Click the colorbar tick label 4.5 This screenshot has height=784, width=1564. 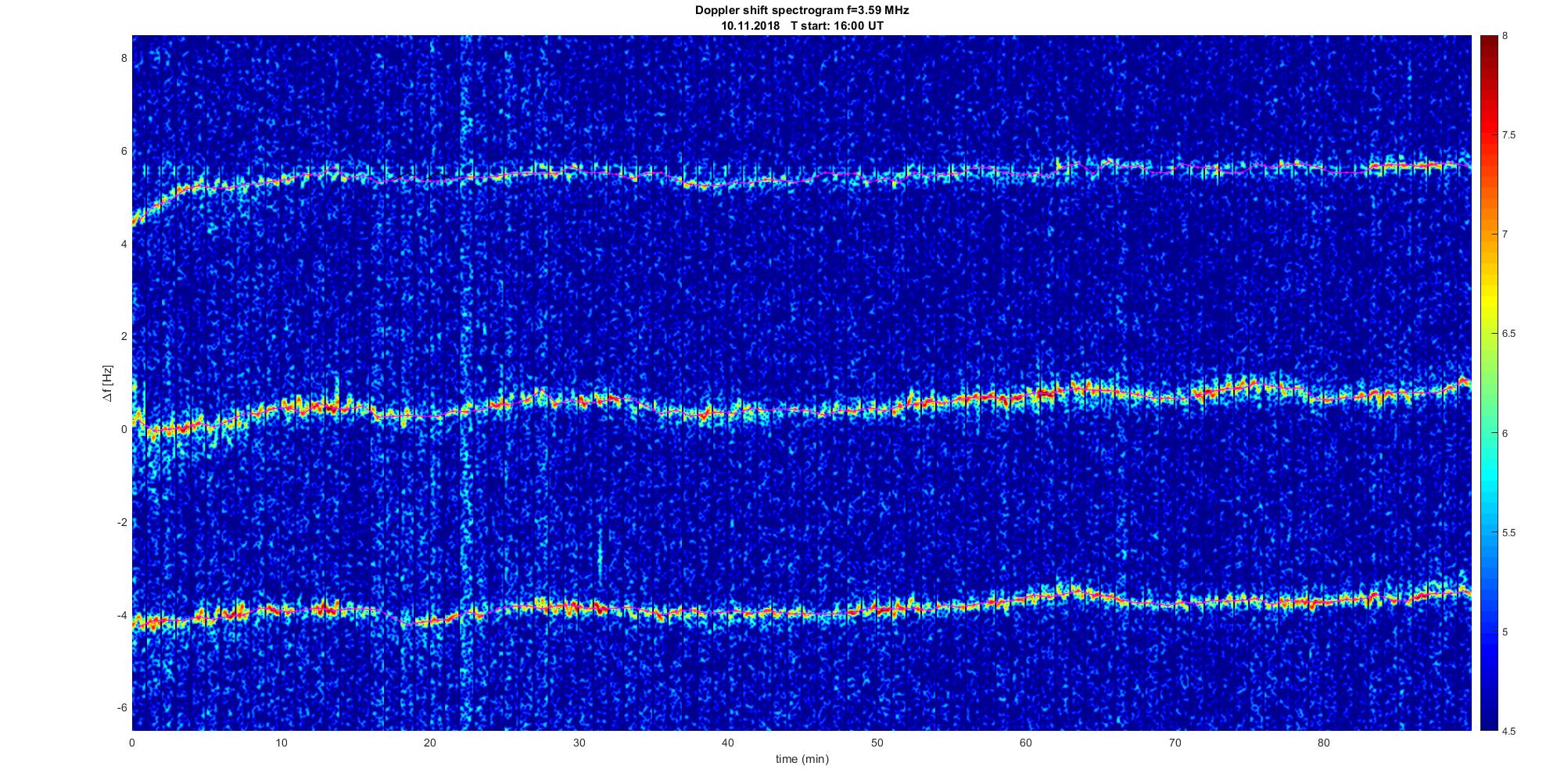pos(1508,732)
